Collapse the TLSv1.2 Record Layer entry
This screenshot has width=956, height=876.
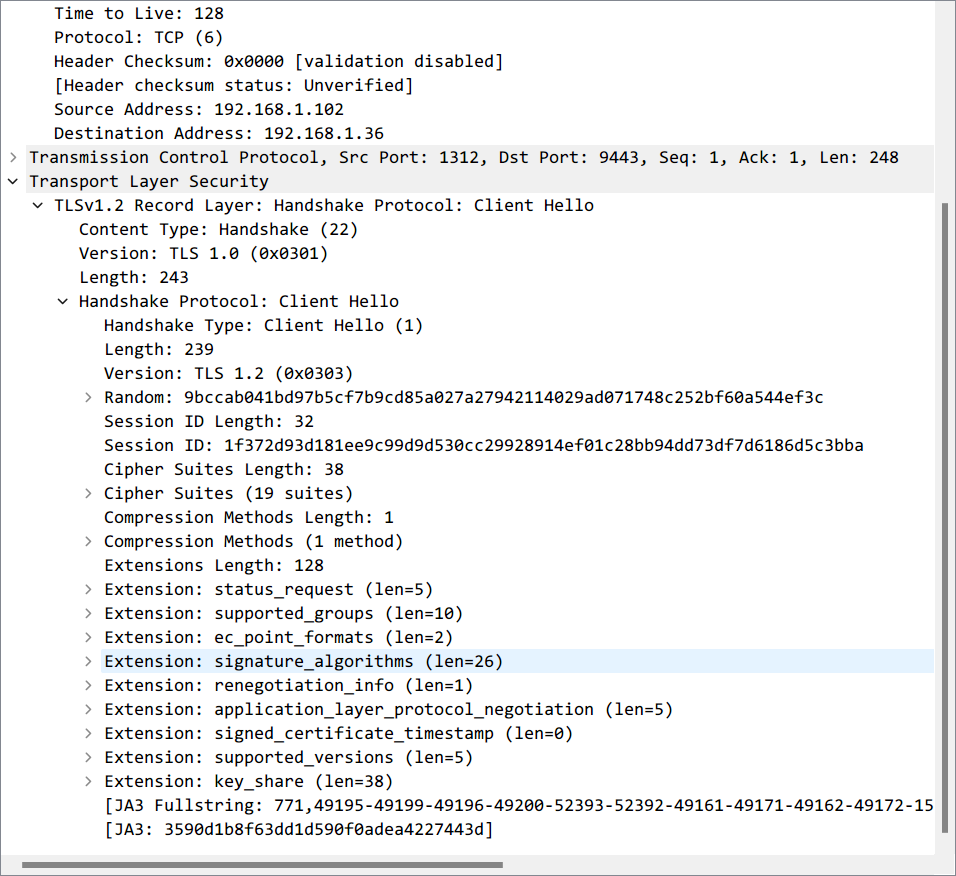[x=37, y=205]
